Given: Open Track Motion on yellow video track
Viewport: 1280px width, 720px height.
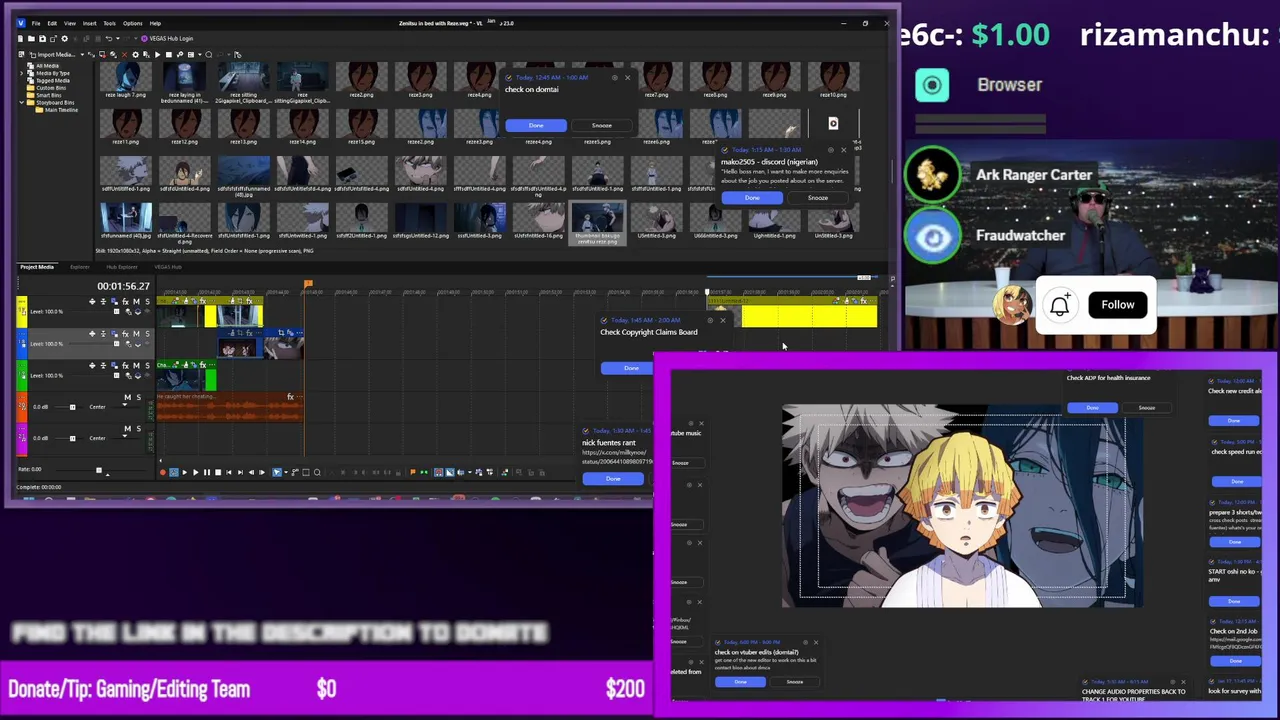Looking at the screenshot, I should tap(114, 301).
